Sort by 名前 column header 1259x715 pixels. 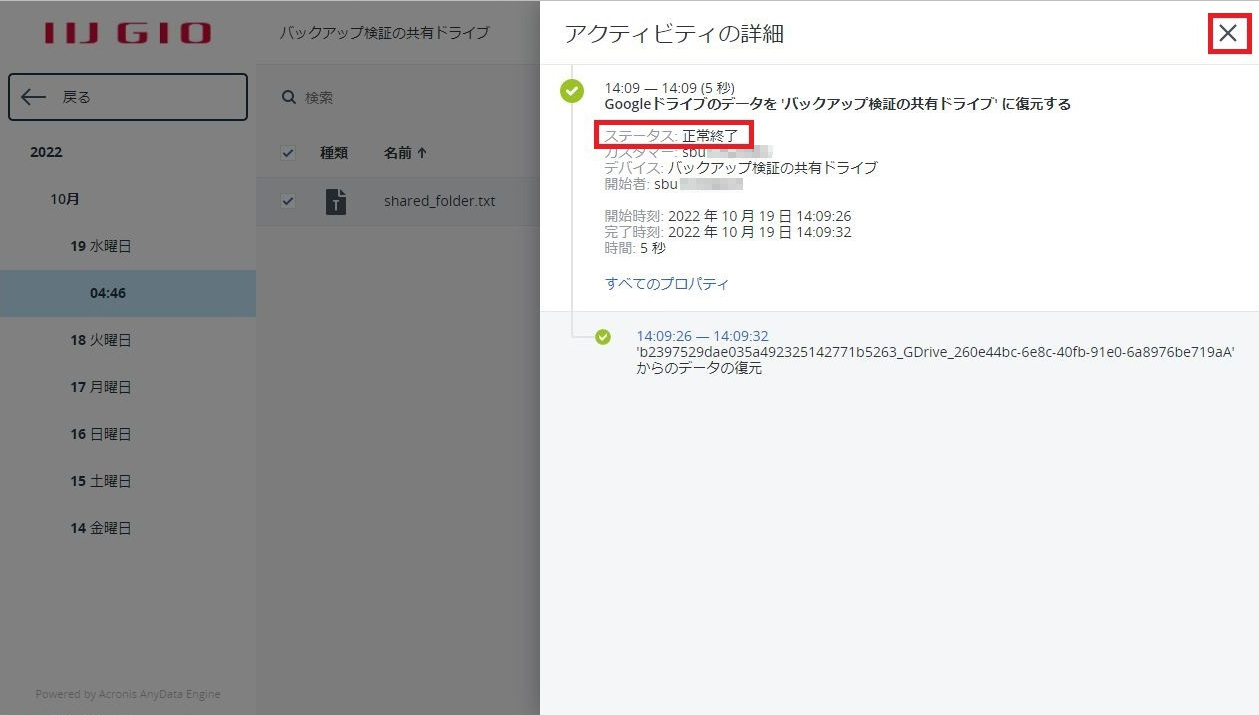(x=405, y=153)
